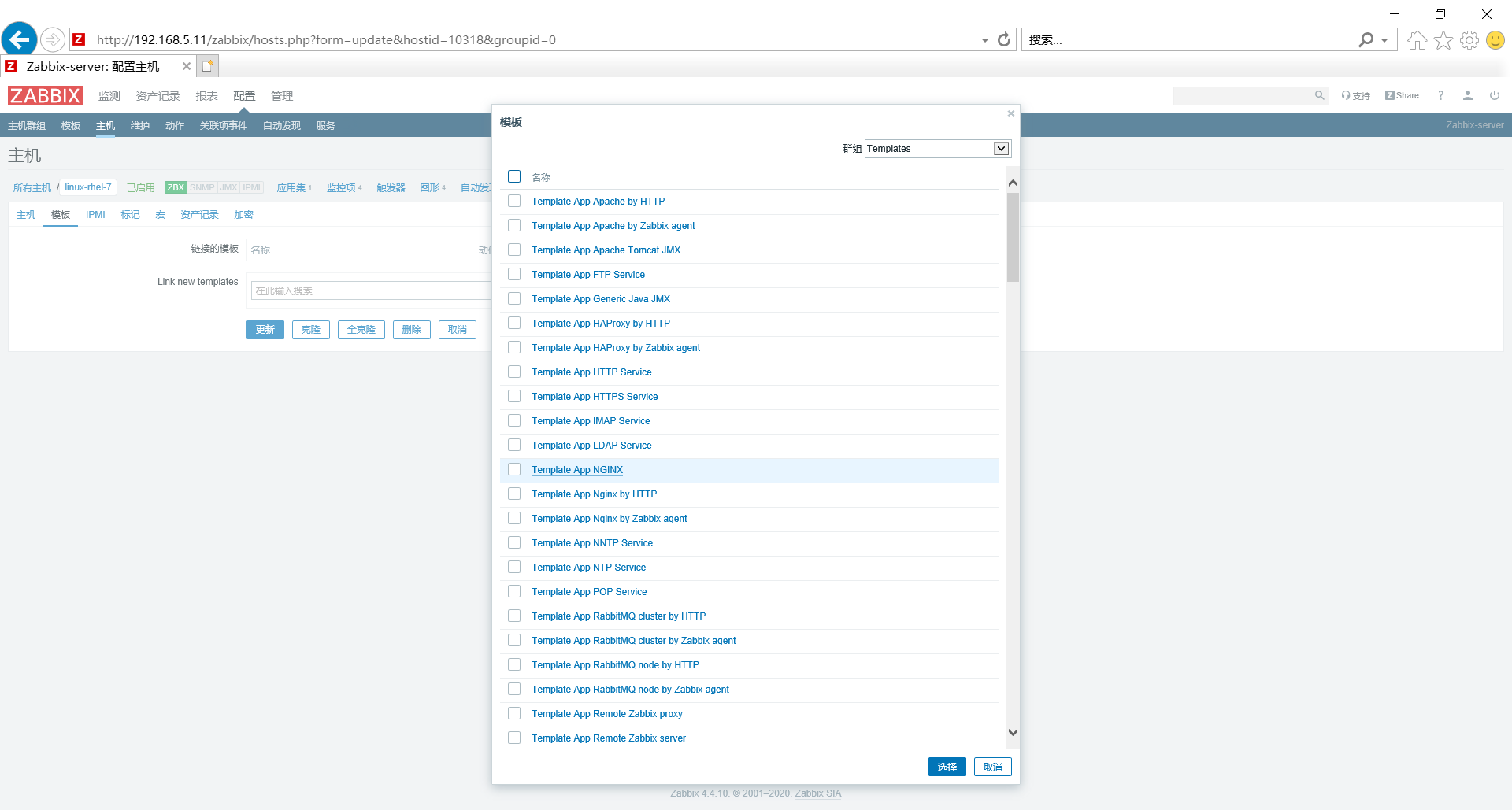Open browser settings gear icon
This screenshot has height=810, width=1512.
tap(1469, 40)
